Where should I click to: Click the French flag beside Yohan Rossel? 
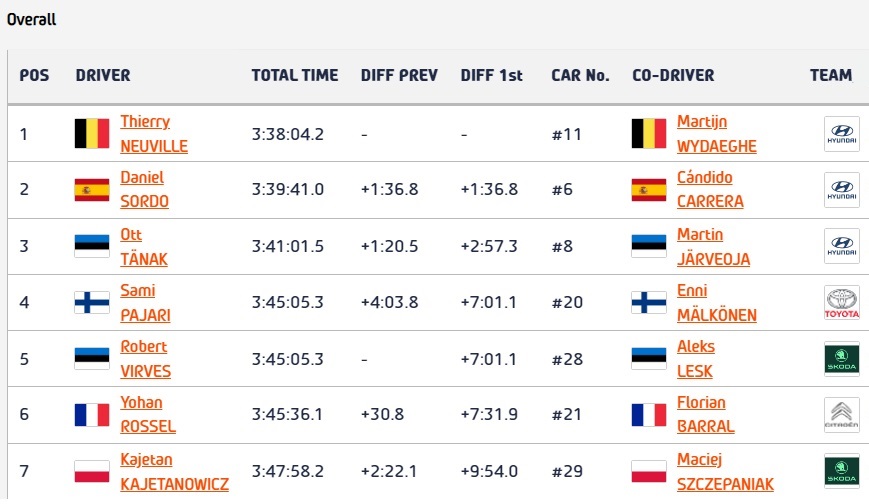point(92,415)
